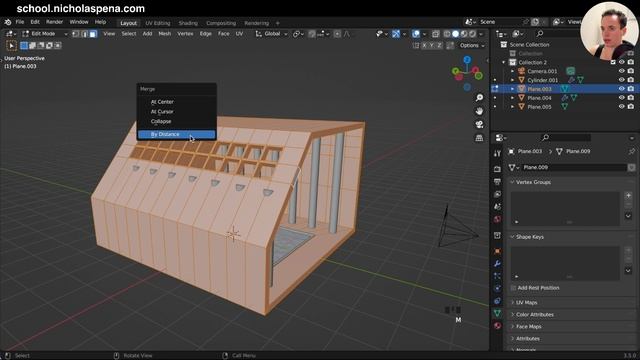Click the pan hand viewport icon
Viewport: 640px width, 360px height.
click(x=479, y=111)
